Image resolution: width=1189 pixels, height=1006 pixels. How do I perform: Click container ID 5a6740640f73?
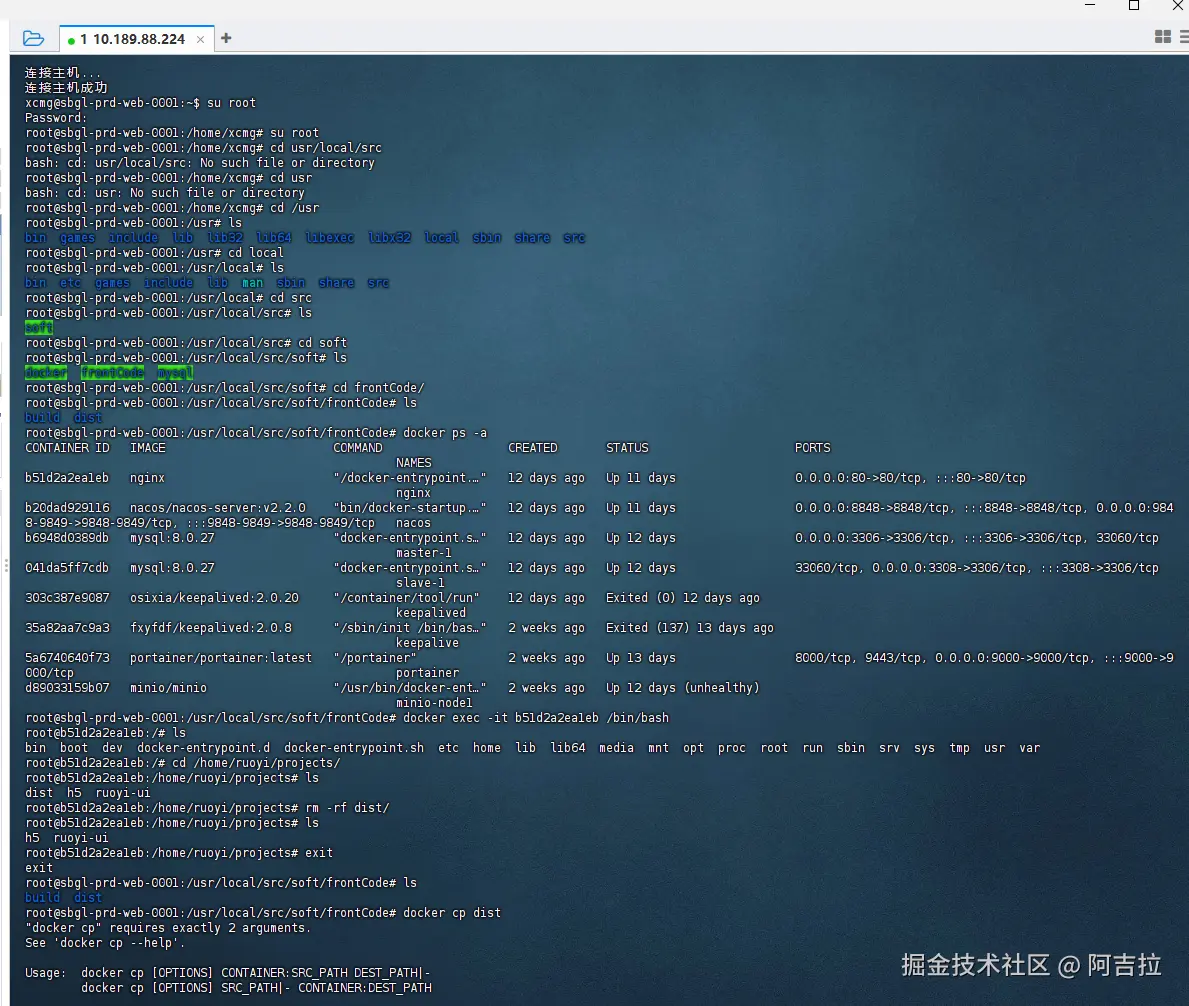(67, 658)
